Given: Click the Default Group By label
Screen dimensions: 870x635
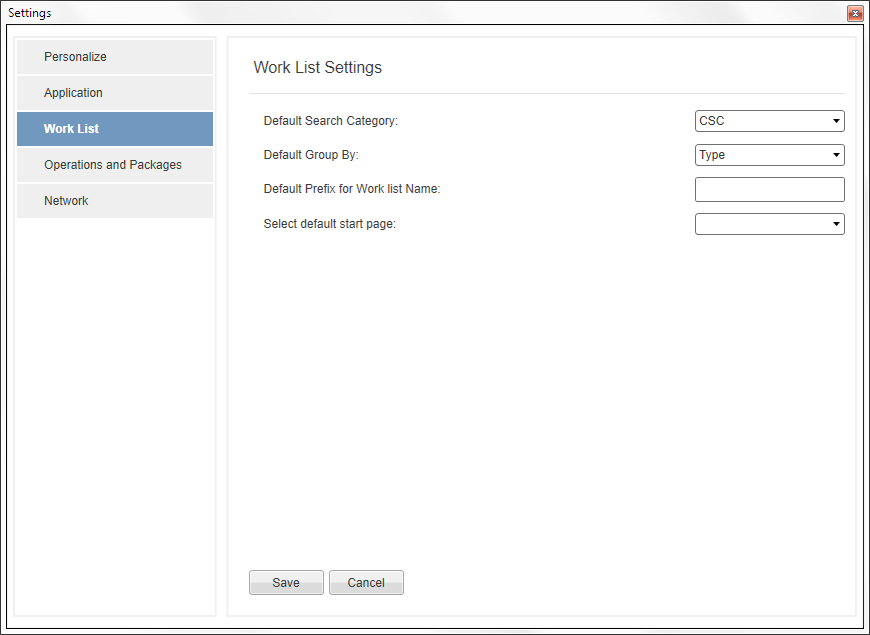Looking at the screenshot, I should click(x=311, y=155).
